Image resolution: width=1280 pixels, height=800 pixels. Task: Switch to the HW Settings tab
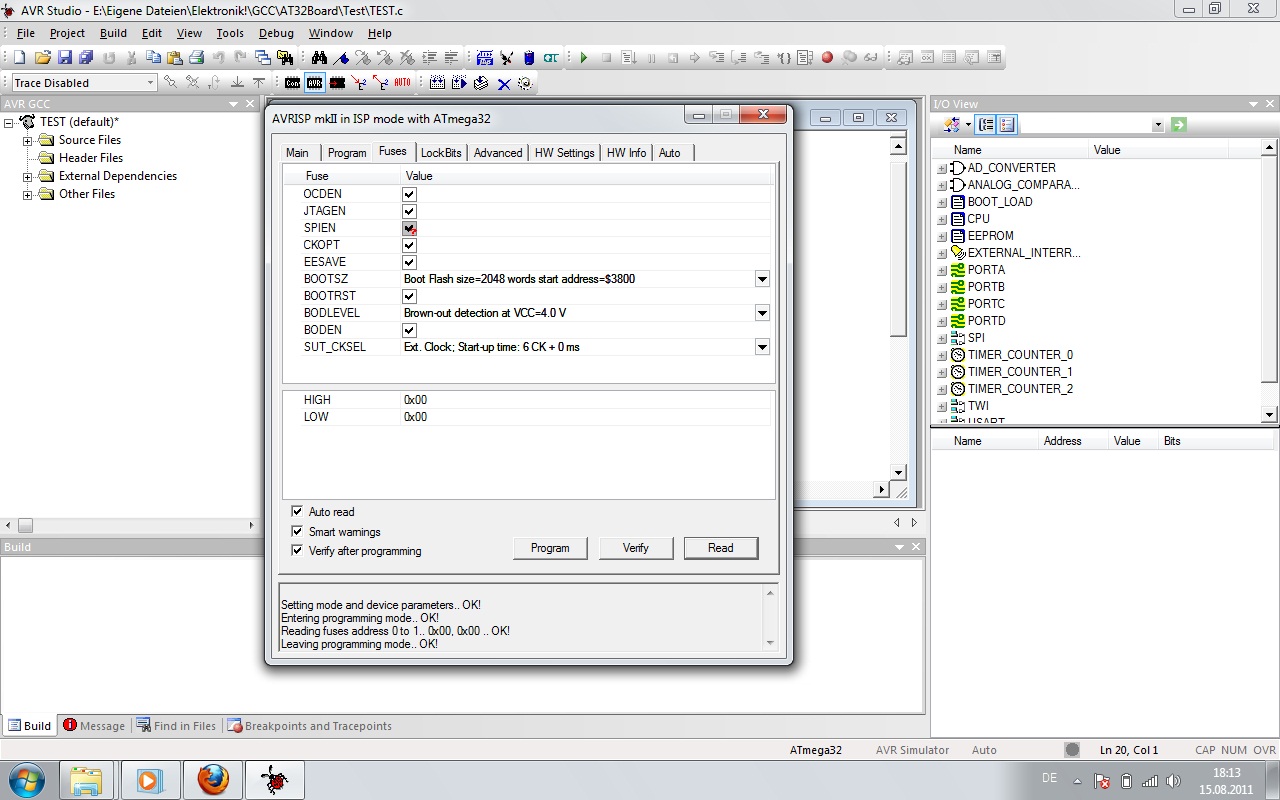point(564,152)
